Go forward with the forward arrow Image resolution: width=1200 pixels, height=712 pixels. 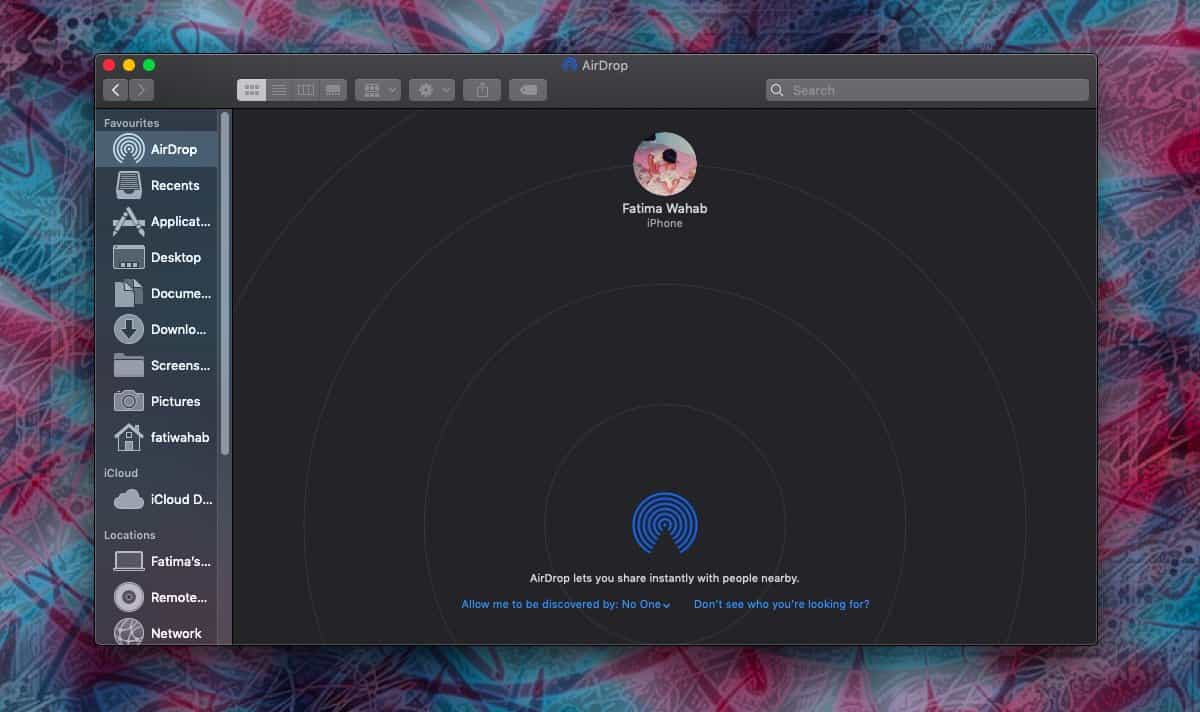click(x=141, y=90)
